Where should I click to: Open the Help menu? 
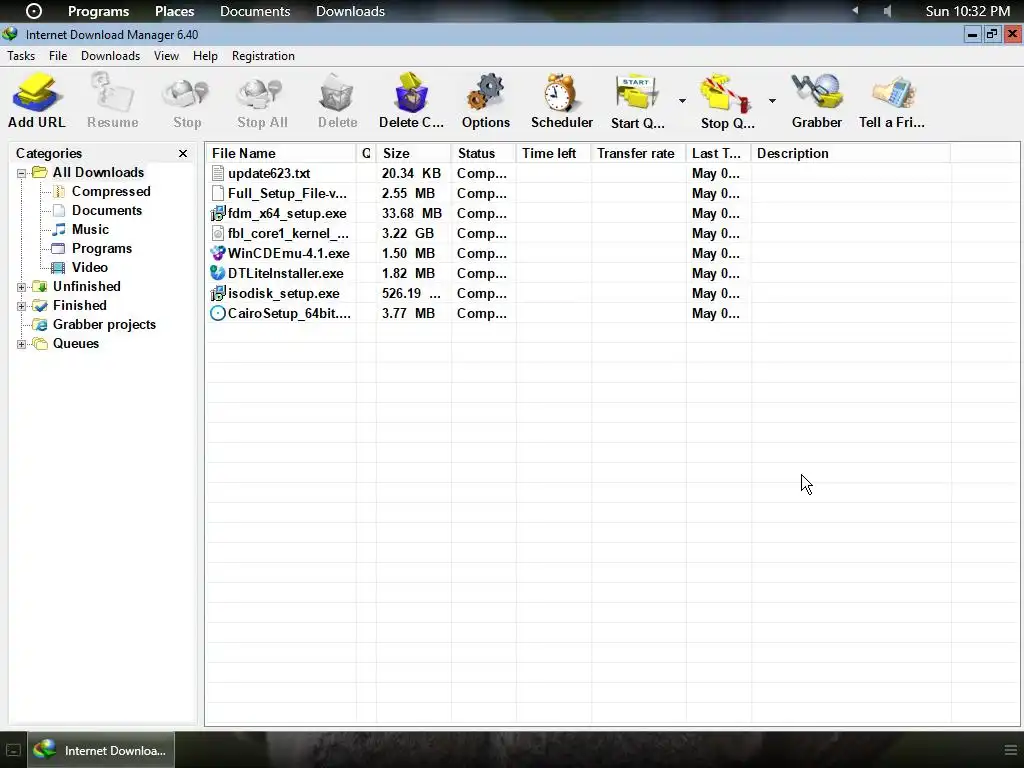(x=205, y=56)
